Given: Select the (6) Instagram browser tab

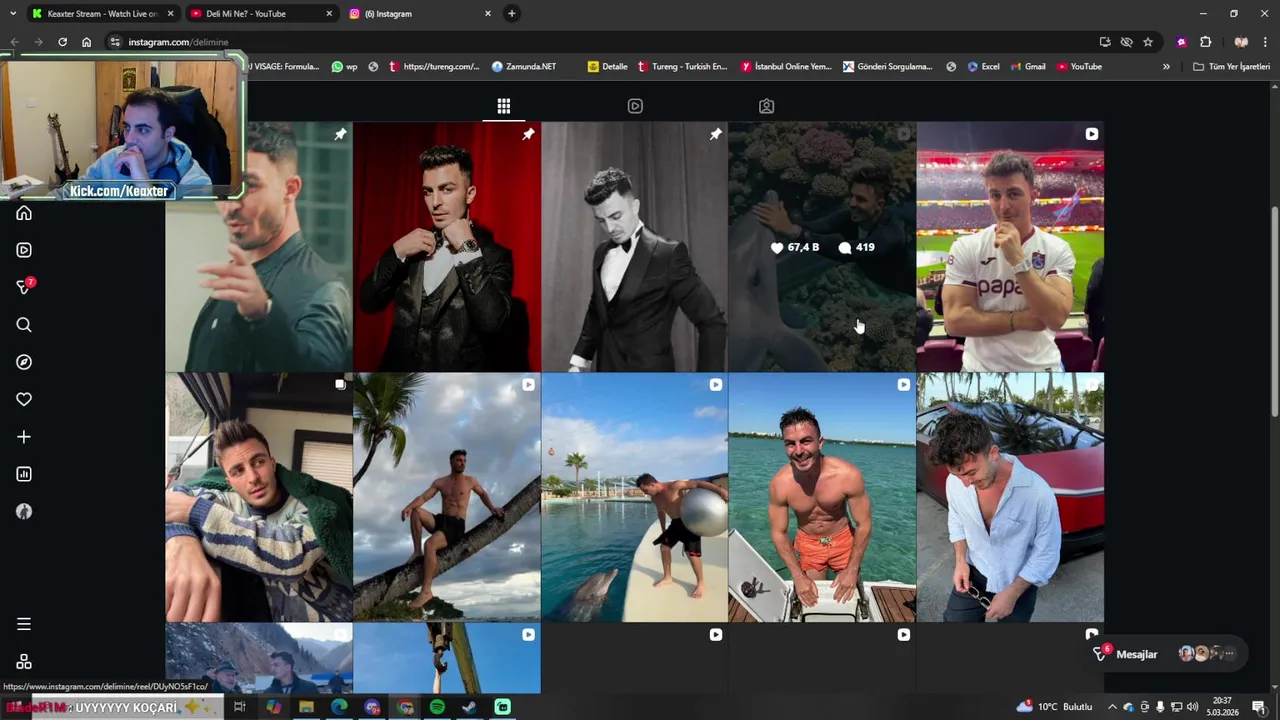Looking at the screenshot, I should pyautogui.click(x=420, y=13).
